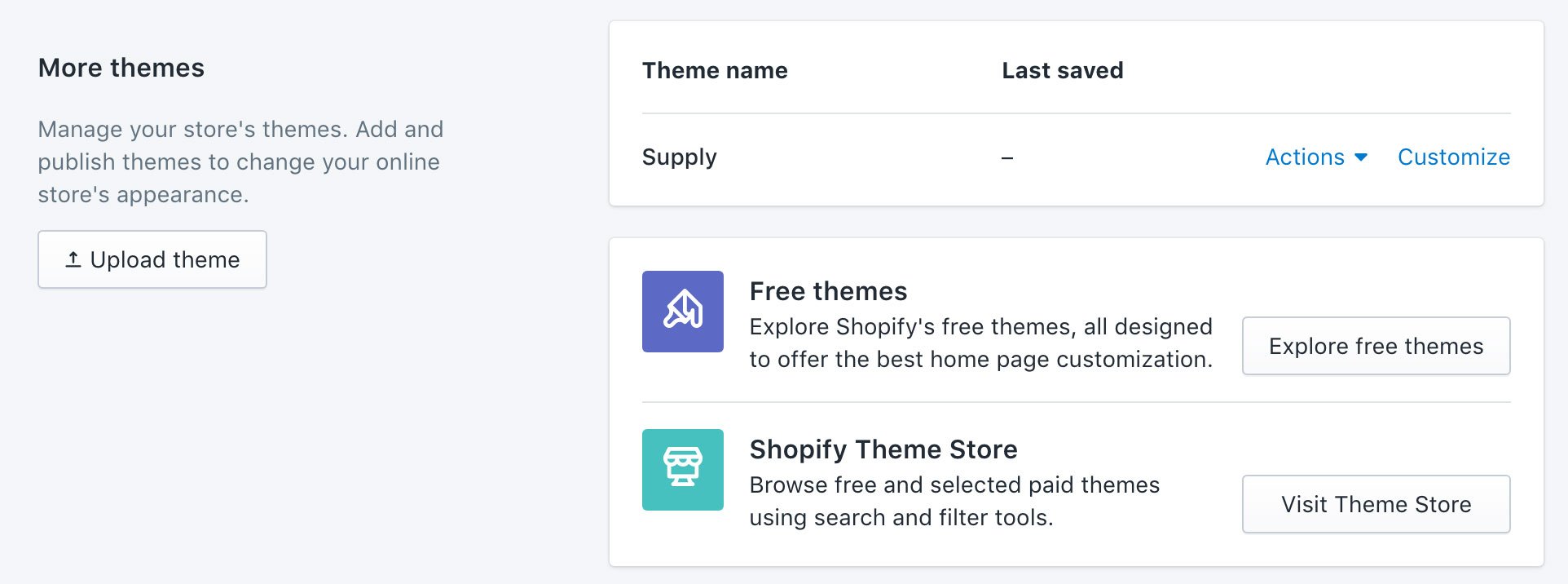Screen dimensions: 1568x584
Task: Click the Last saved column header
Action: point(1062,71)
